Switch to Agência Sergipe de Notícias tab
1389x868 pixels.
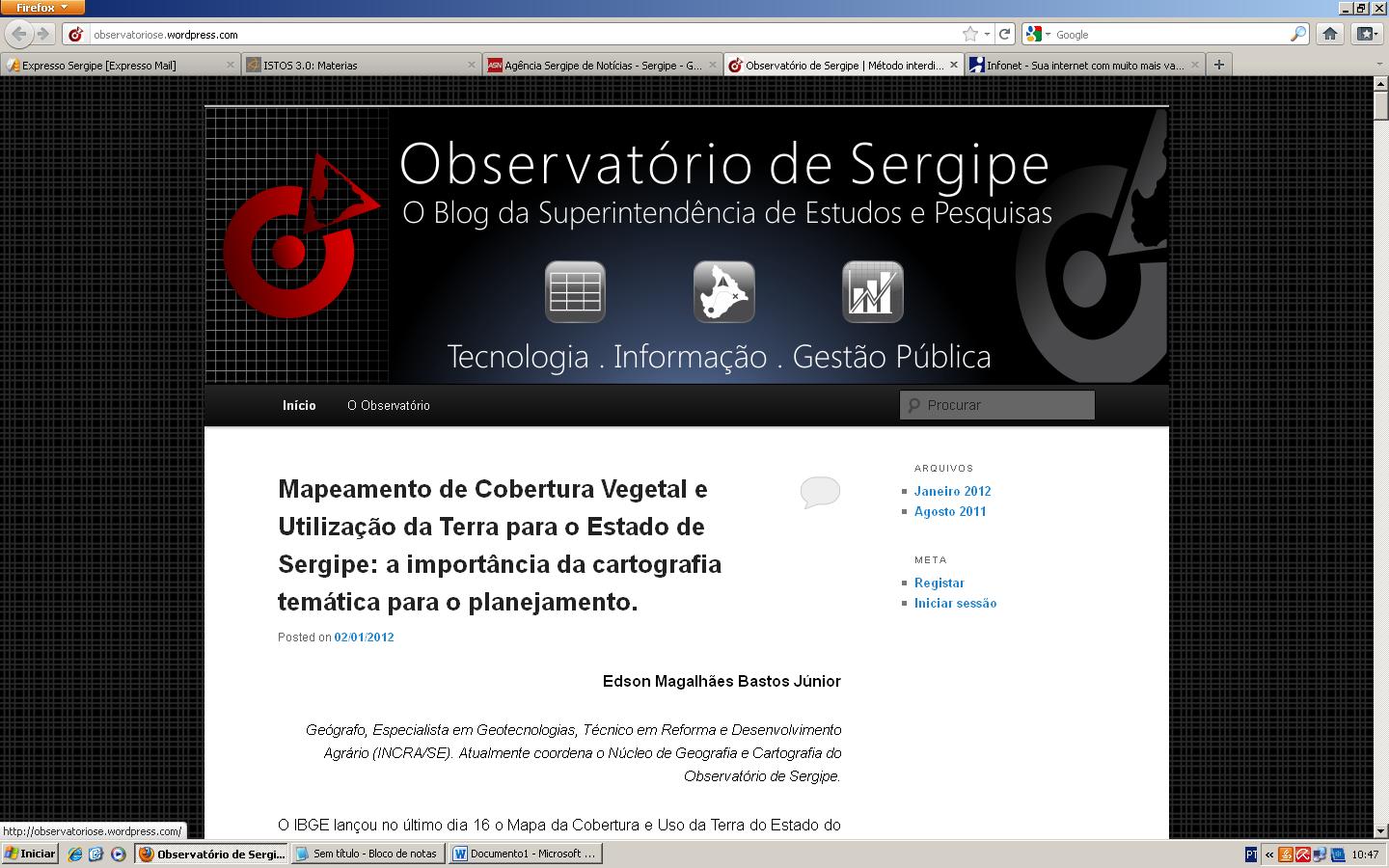[x=602, y=65]
